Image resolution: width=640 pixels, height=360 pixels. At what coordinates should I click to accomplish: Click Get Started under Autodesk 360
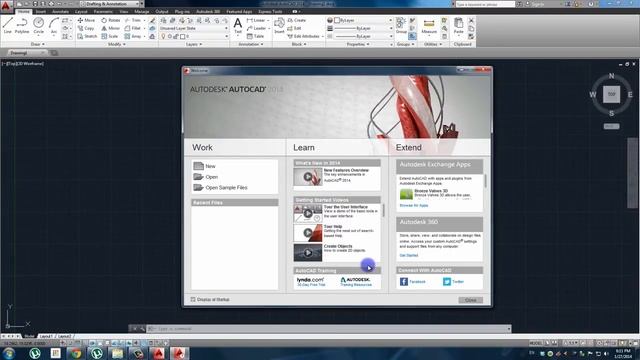409,255
